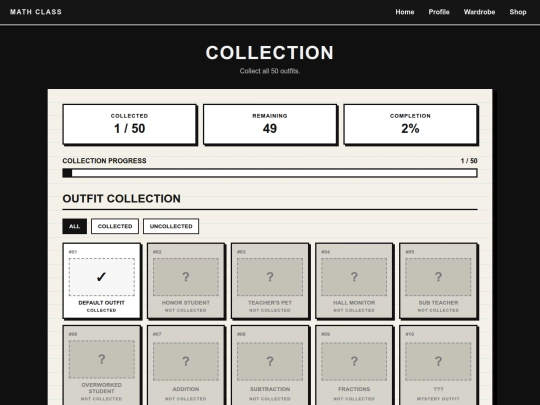Open the Wardrobe nav link
540x405 pixels.
click(479, 12)
